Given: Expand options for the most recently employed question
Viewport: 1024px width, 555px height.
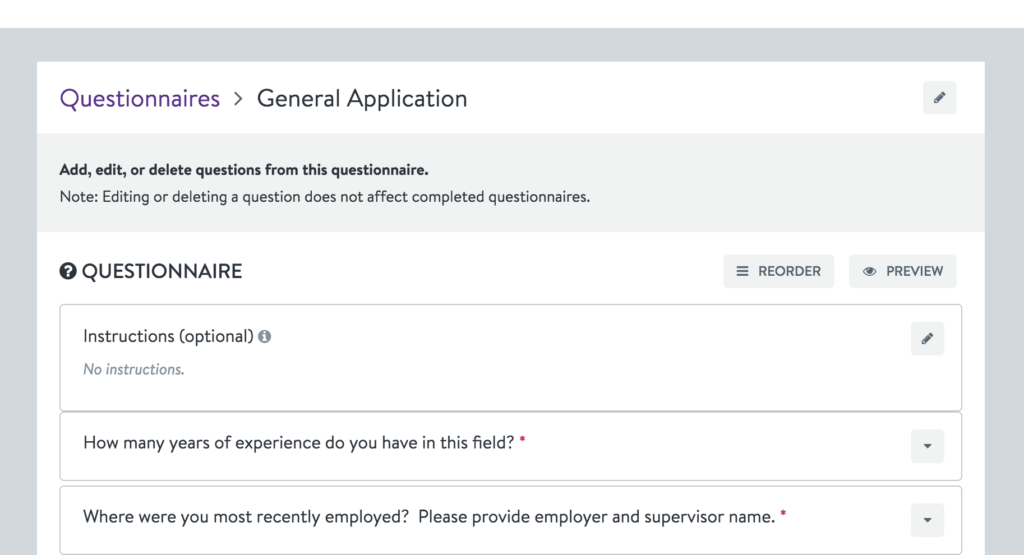Looking at the screenshot, I should tap(927, 520).
